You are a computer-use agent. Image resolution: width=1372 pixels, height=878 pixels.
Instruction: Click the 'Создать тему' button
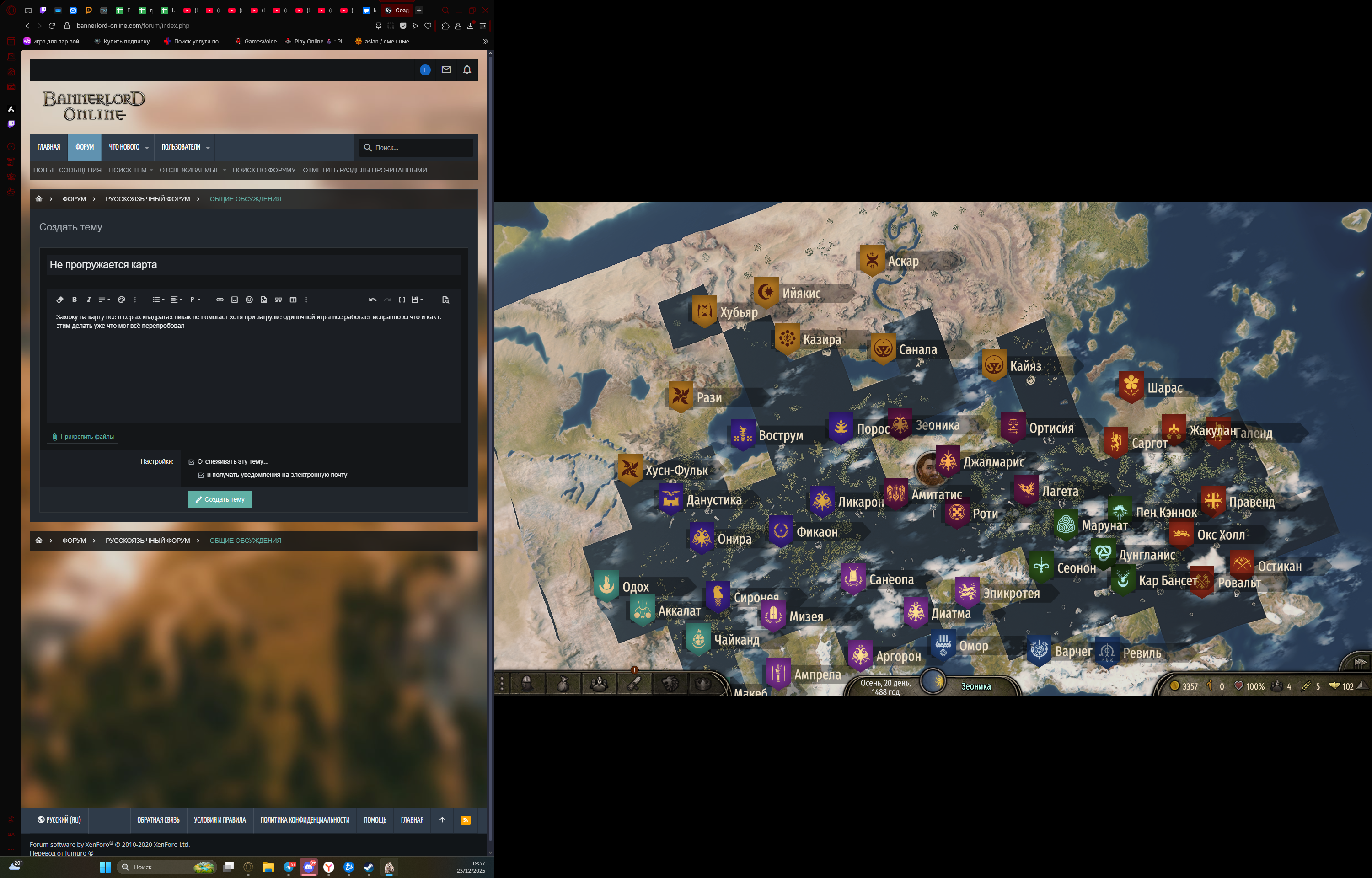[220, 499]
